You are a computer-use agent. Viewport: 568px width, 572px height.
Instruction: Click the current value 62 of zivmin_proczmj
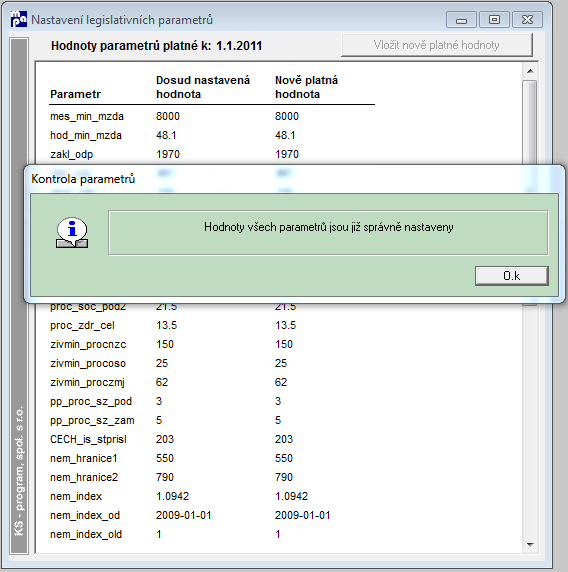162,382
